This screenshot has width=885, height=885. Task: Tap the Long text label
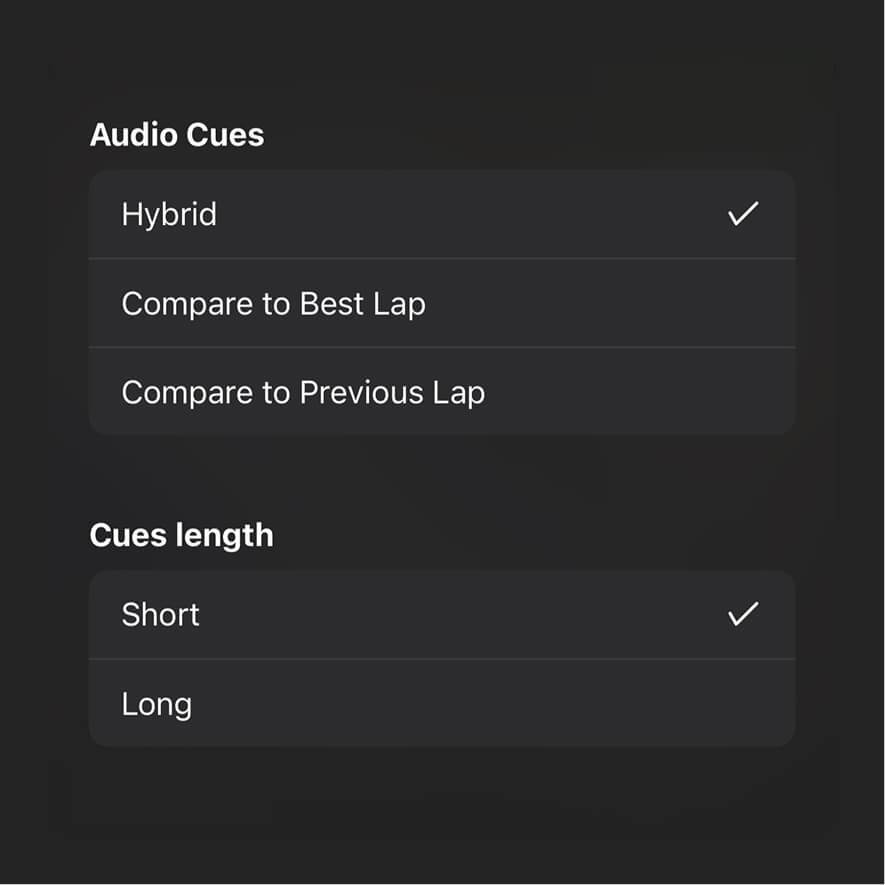(x=157, y=704)
